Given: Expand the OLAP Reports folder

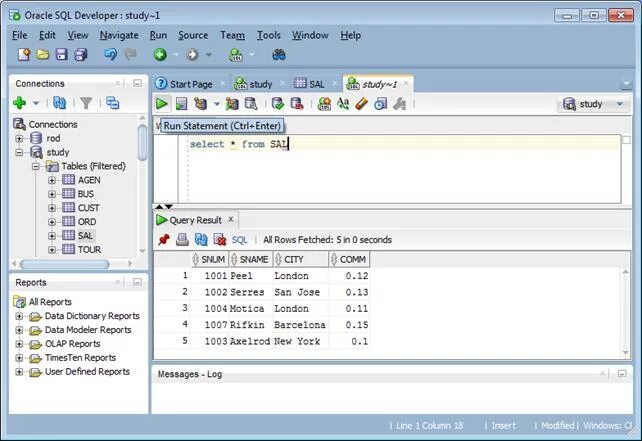Looking at the screenshot, I should 19,344.
